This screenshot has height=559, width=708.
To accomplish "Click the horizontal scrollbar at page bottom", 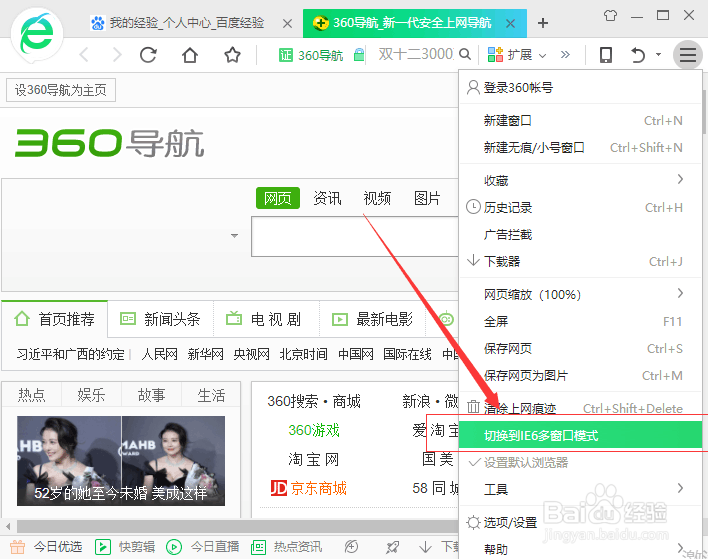I will click(238, 526).
